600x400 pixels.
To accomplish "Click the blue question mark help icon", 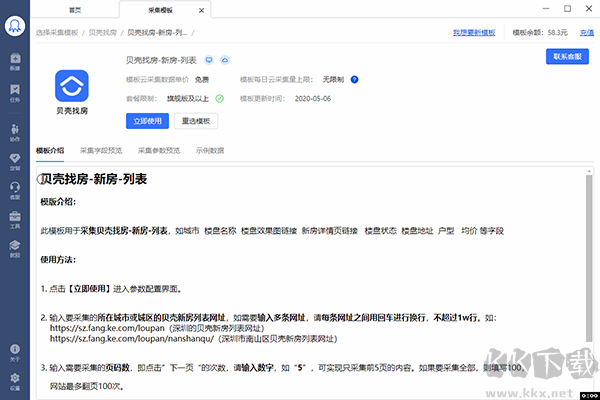I will (x=354, y=80).
